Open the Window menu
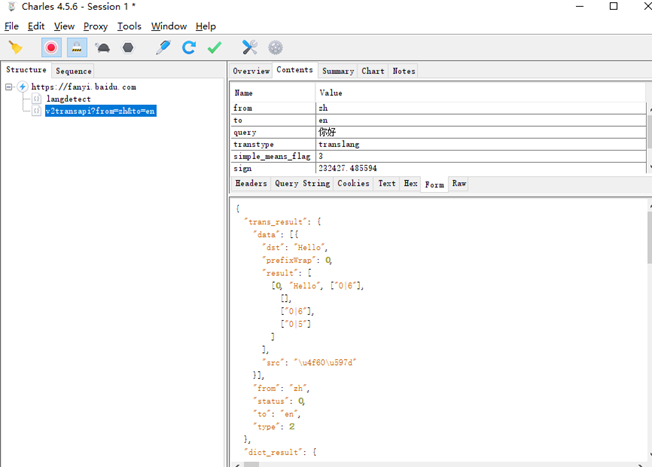This screenshot has width=652, height=467. [x=168, y=26]
